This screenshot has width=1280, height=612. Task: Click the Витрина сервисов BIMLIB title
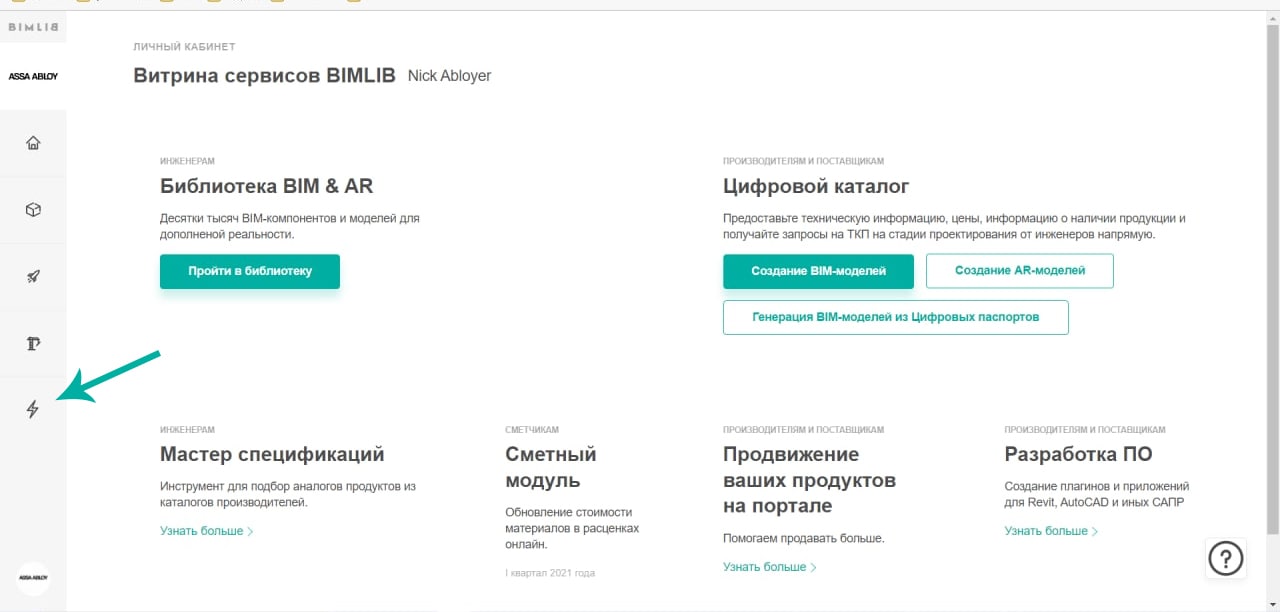click(264, 76)
